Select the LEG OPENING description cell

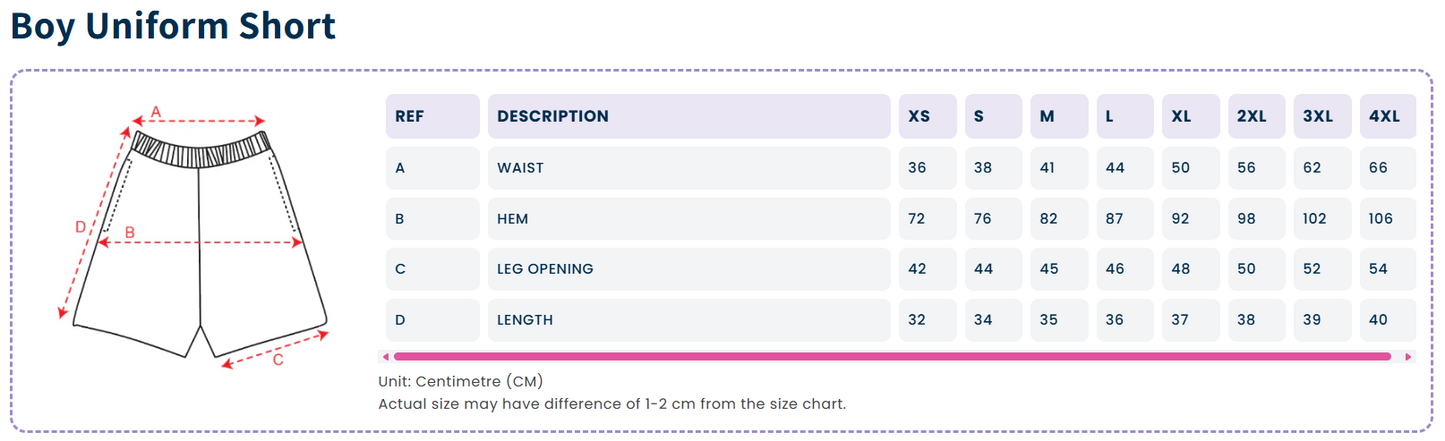point(689,269)
